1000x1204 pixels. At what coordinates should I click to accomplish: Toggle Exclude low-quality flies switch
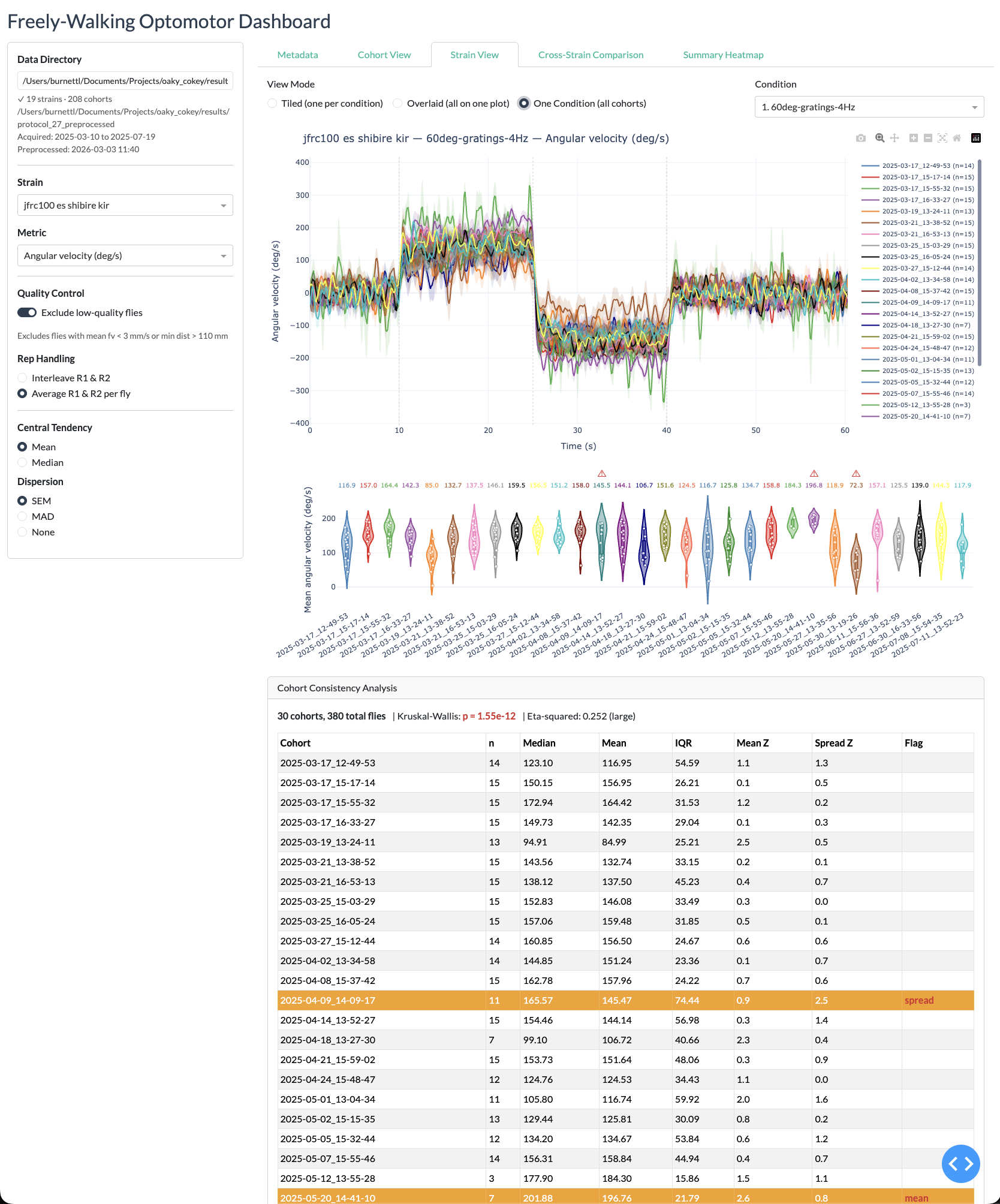[27, 312]
